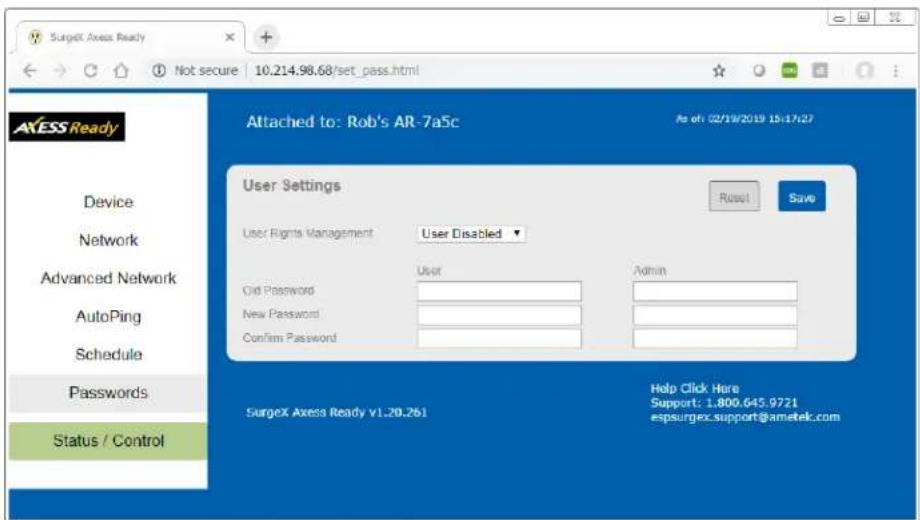Select the Passwords sidebar item
Viewport: 920px width, 520px height.
coord(109,393)
